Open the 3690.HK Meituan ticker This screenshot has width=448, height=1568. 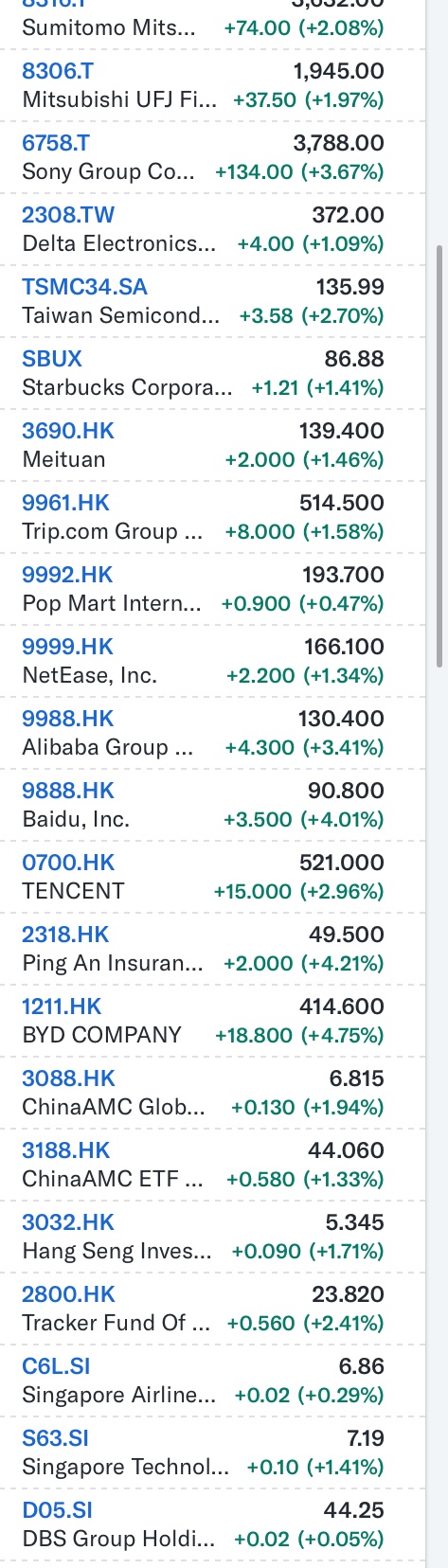pyautogui.click(x=68, y=431)
